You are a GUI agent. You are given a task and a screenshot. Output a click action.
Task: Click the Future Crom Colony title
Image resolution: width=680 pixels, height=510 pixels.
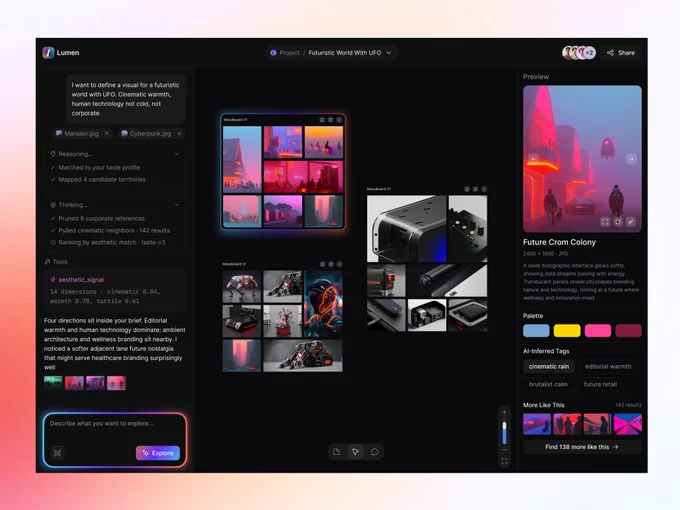559,242
